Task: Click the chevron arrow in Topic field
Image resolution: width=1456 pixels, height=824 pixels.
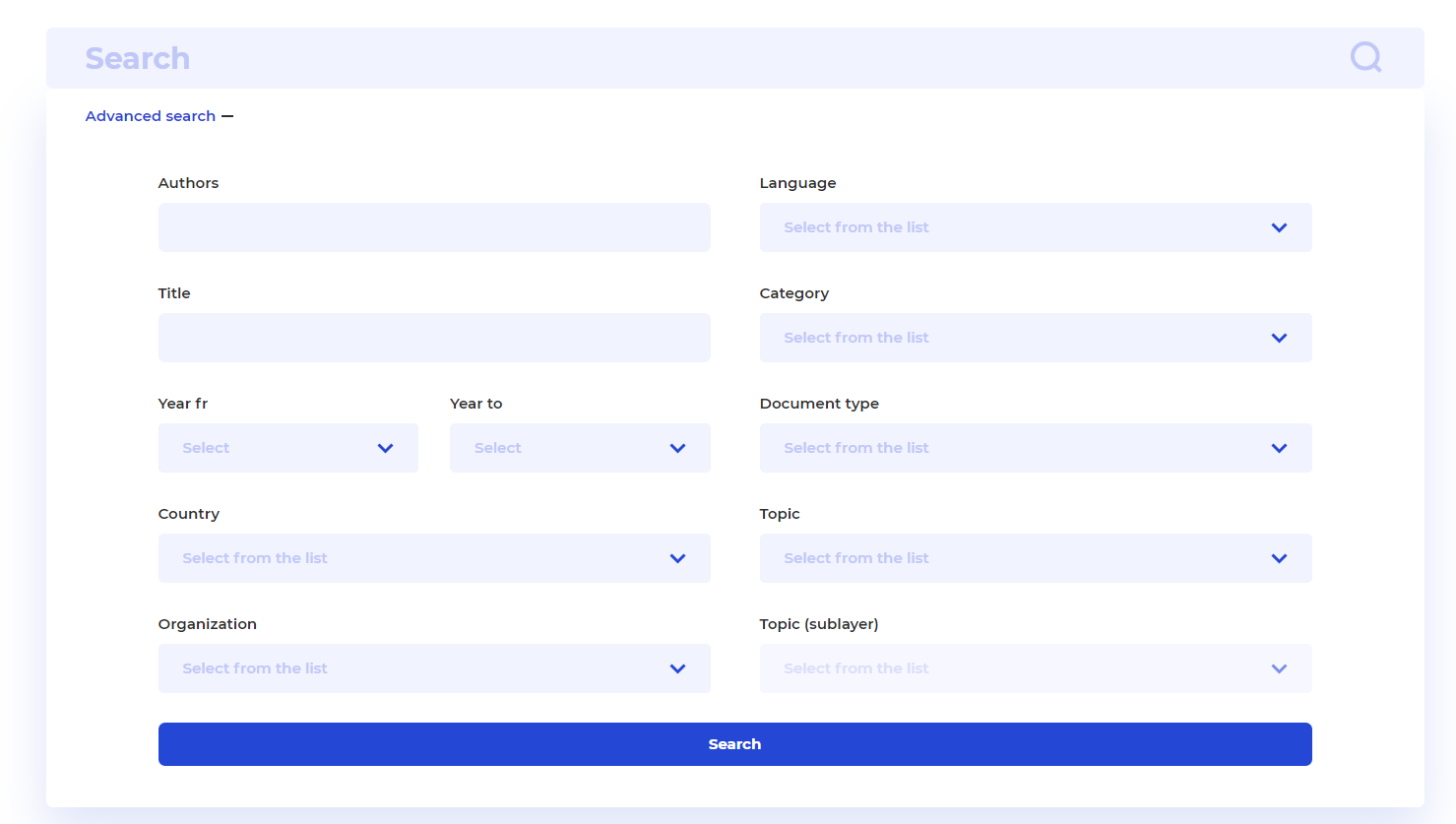Action: coord(1279,558)
